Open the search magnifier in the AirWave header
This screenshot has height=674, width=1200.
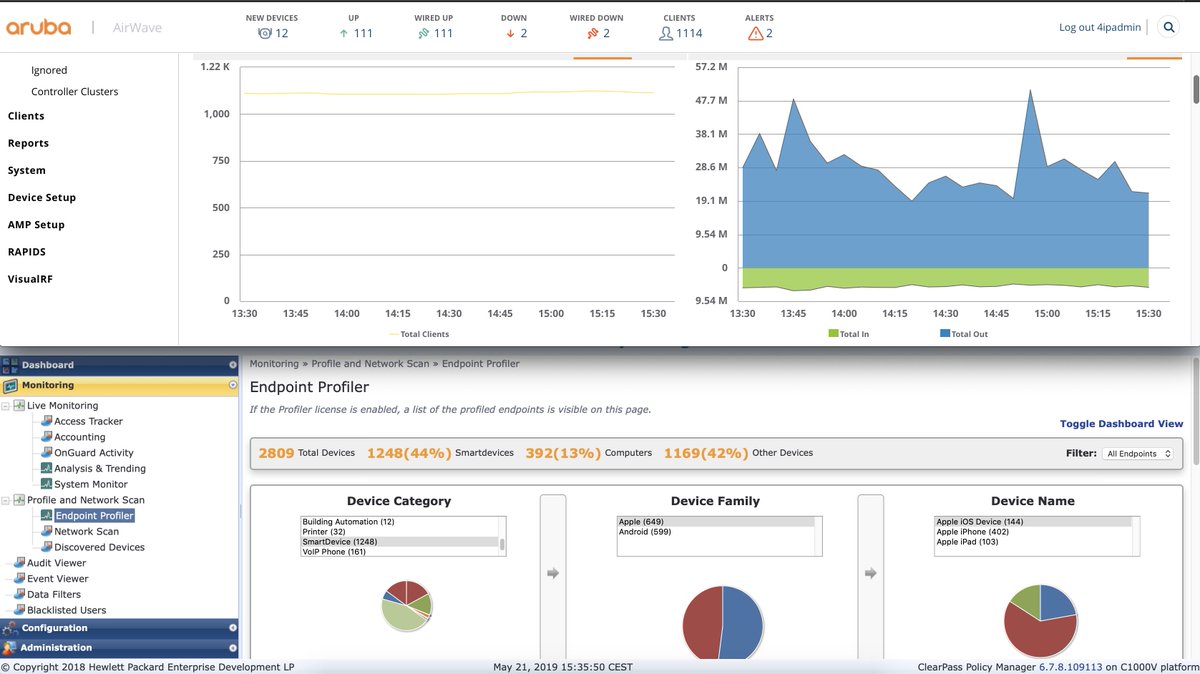pyautogui.click(x=1169, y=28)
